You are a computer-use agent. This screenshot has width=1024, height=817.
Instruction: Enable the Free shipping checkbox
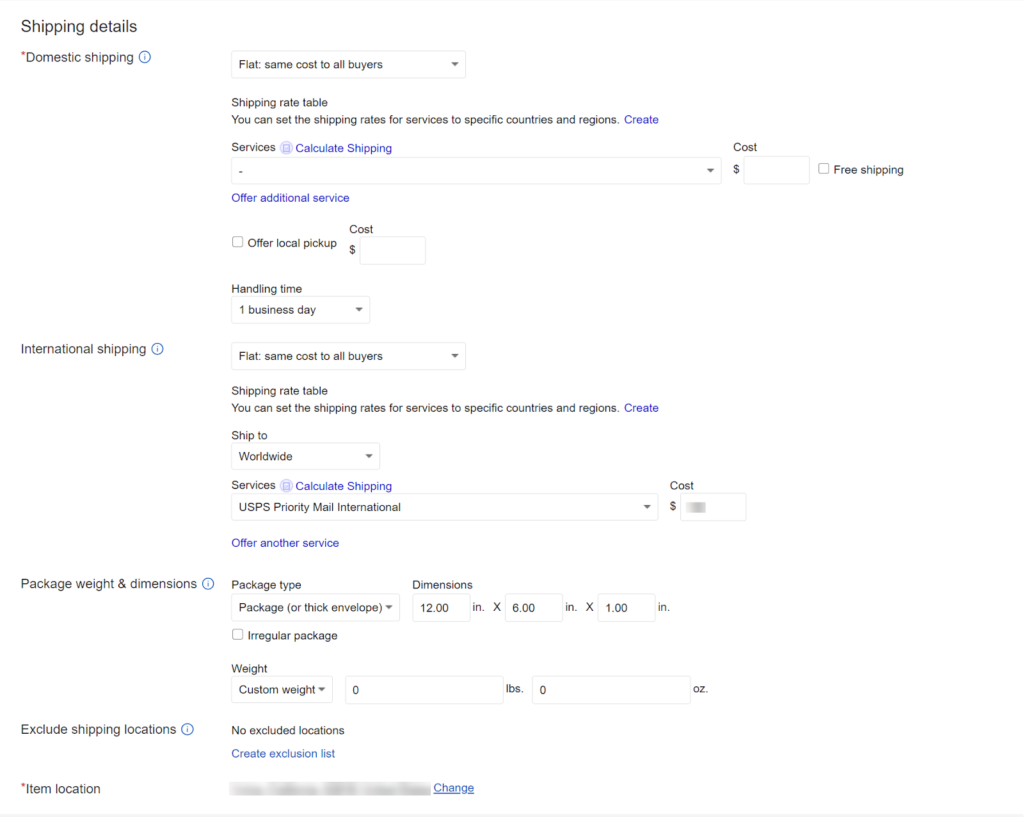823,169
